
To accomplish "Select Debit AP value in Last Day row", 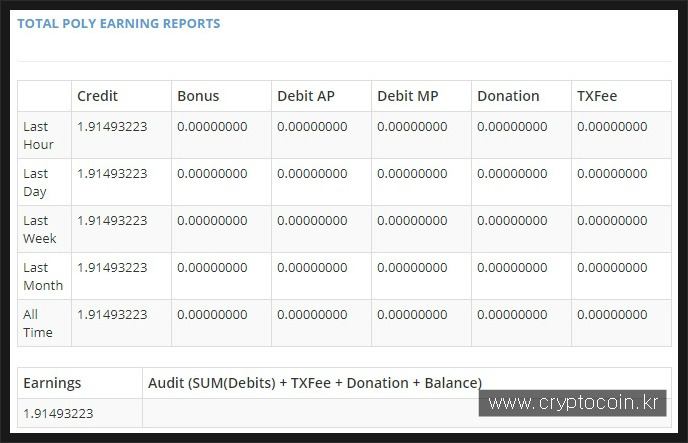I will coord(312,173).
